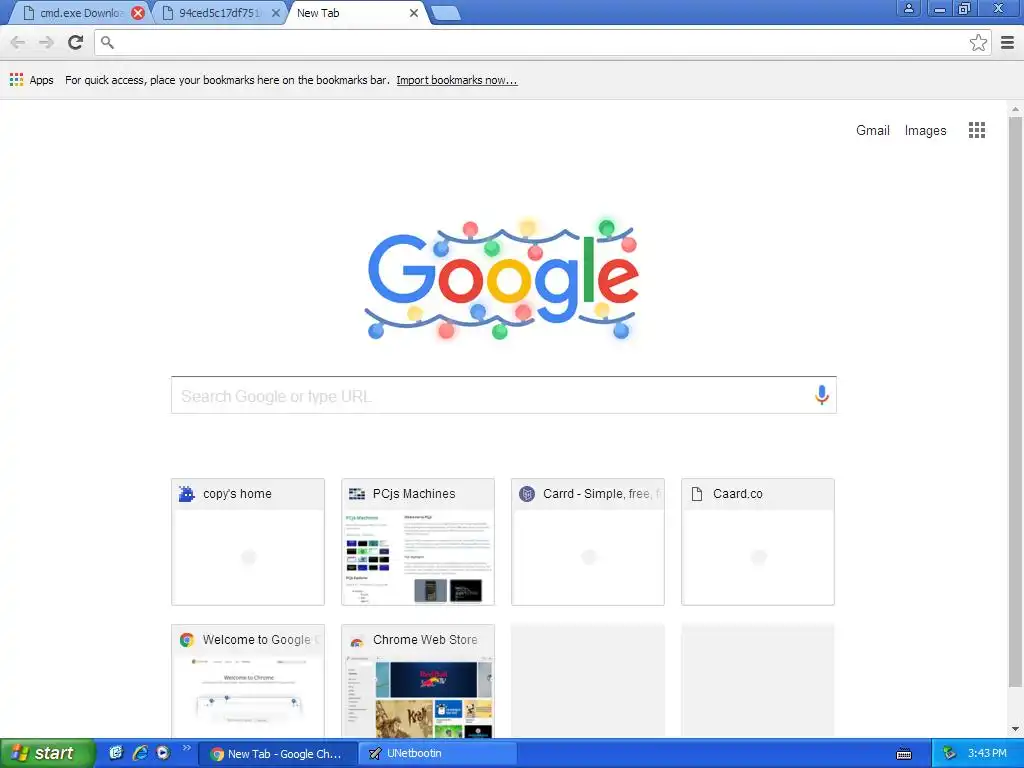The width and height of the screenshot is (1024, 768).
Task: Open the Windows start menu
Action: (47, 753)
